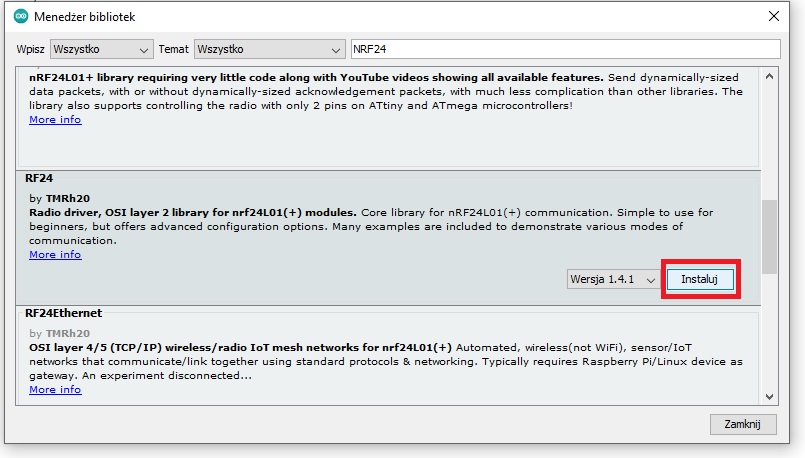This screenshot has height=458, width=805.
Task: Expand the Temat topic filter dropdown
Action: point(269,49)
